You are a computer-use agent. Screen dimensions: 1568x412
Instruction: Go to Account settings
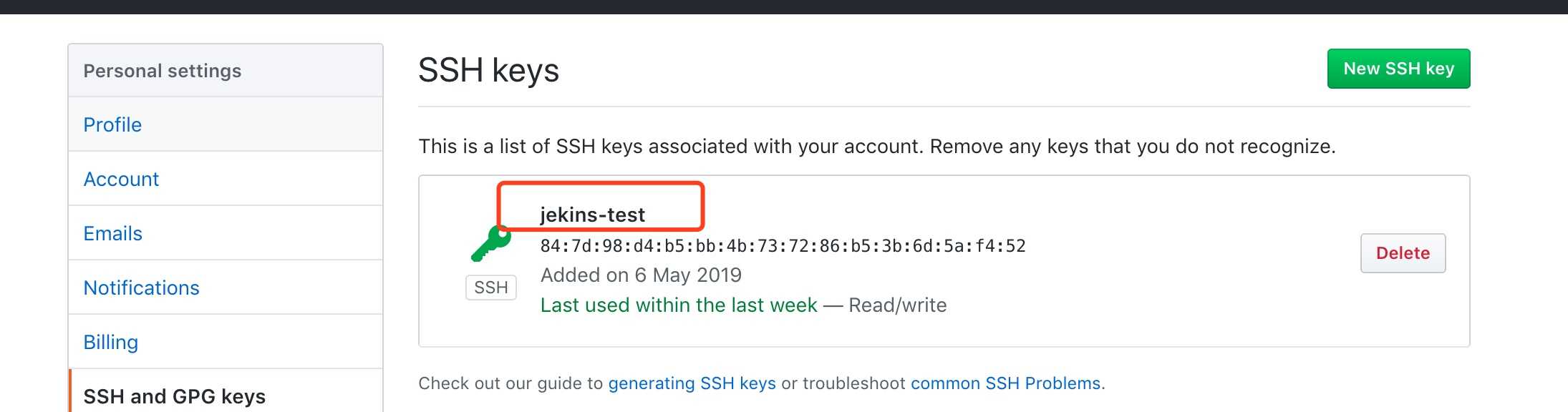121,179
